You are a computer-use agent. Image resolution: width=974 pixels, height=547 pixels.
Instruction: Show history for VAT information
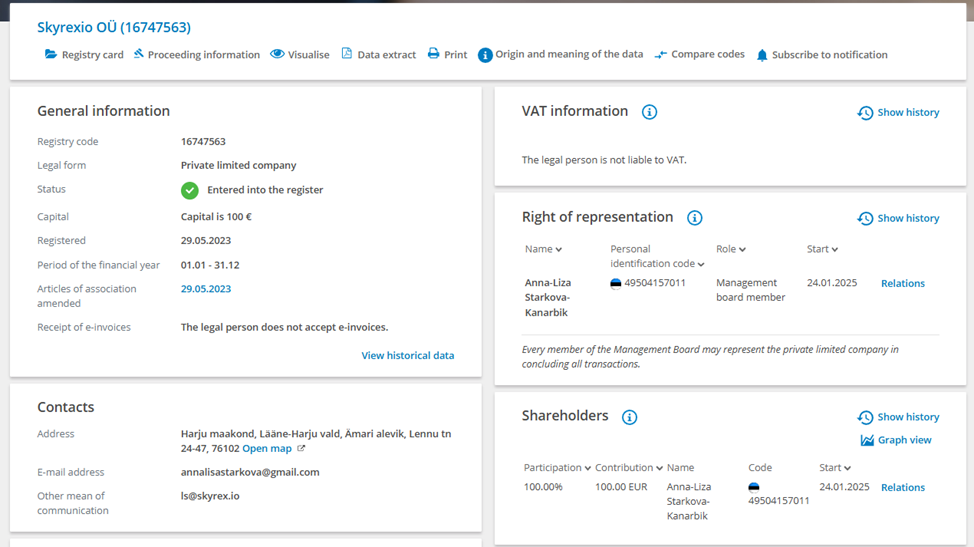tap(898, 113)
